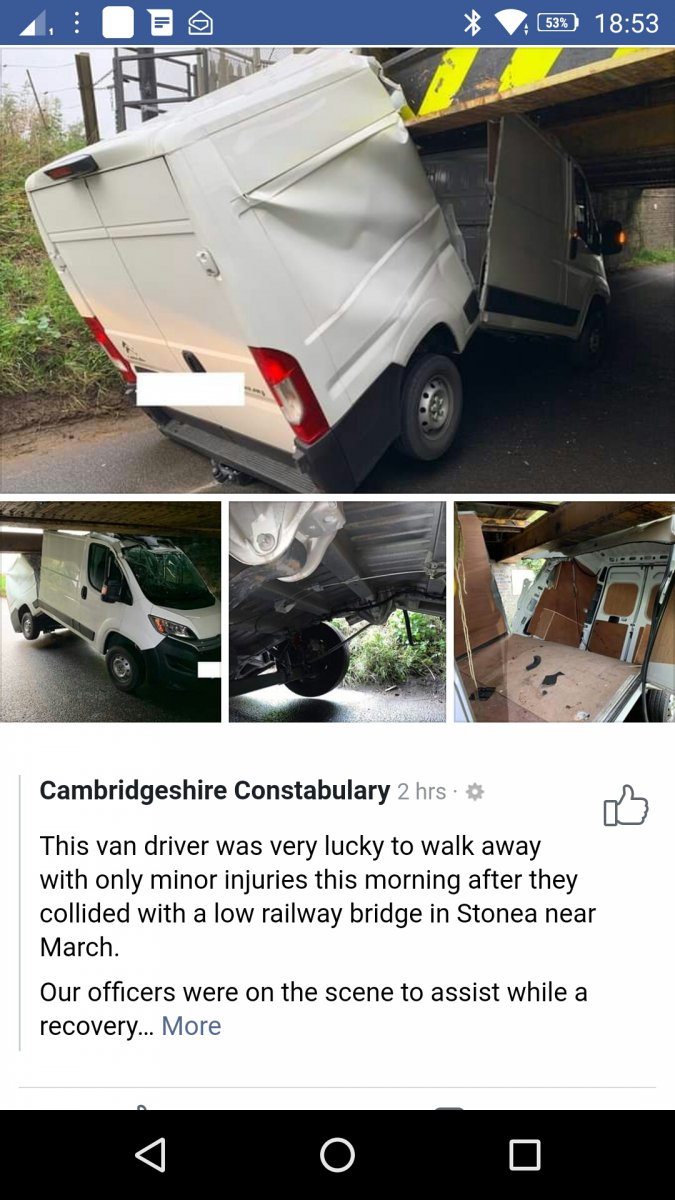The image size is (675, 1200).
Task: Tap the Android home circle button
Action: coord(337,1155)
